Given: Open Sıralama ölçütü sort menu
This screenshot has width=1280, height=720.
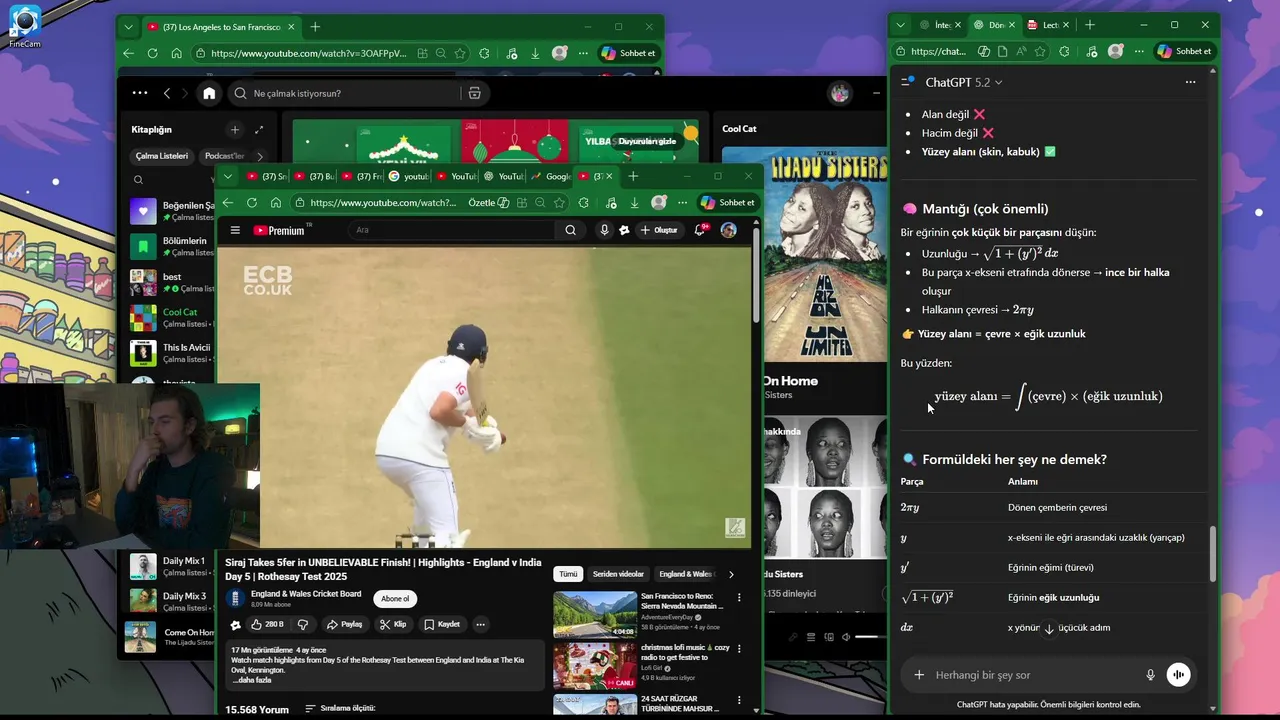Looking at the screenshot, I should [x=339, y=708].
